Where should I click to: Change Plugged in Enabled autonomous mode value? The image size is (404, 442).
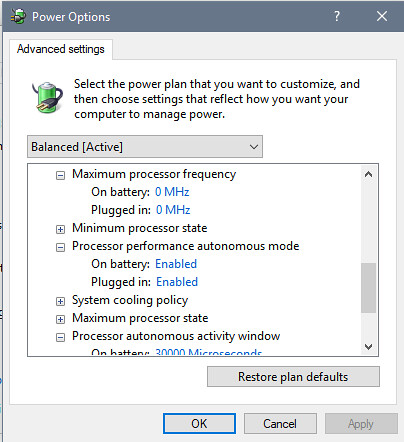(177, 282)
